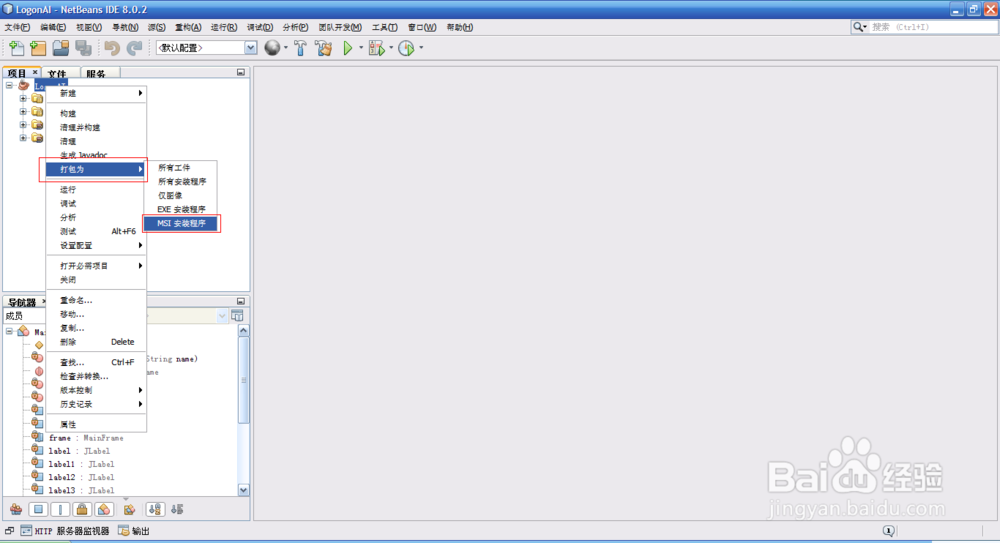Open the 工具(T) menu
Image resolution: width=1000 pixels, height=543 pixels.
point(385,27)
